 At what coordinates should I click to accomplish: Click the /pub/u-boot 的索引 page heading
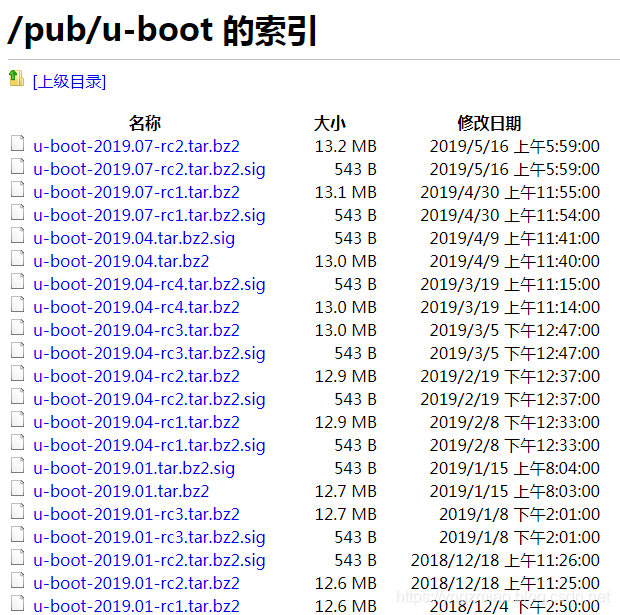pos(162,31)
